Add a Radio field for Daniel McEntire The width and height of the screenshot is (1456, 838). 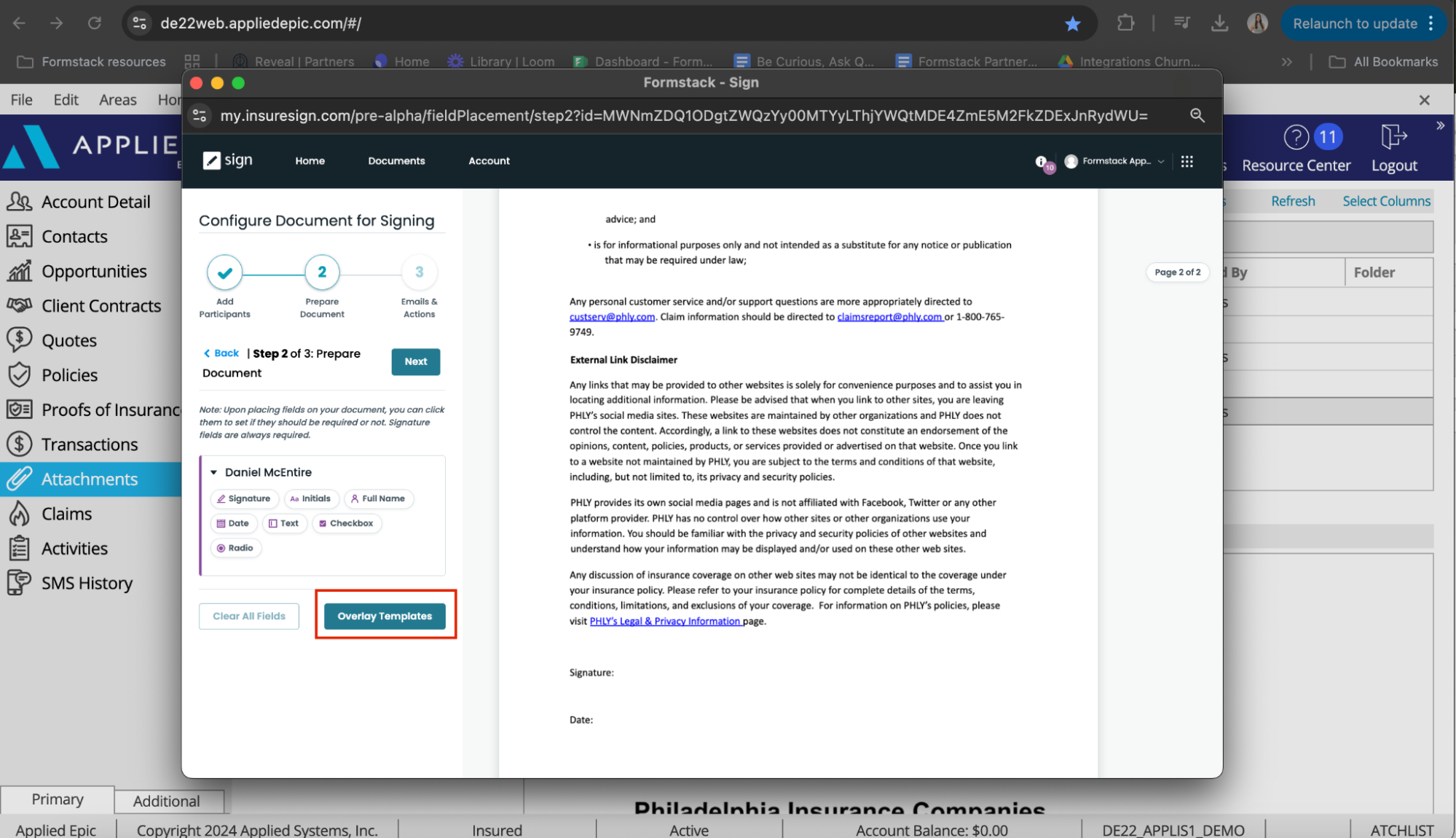coord(235,548)
